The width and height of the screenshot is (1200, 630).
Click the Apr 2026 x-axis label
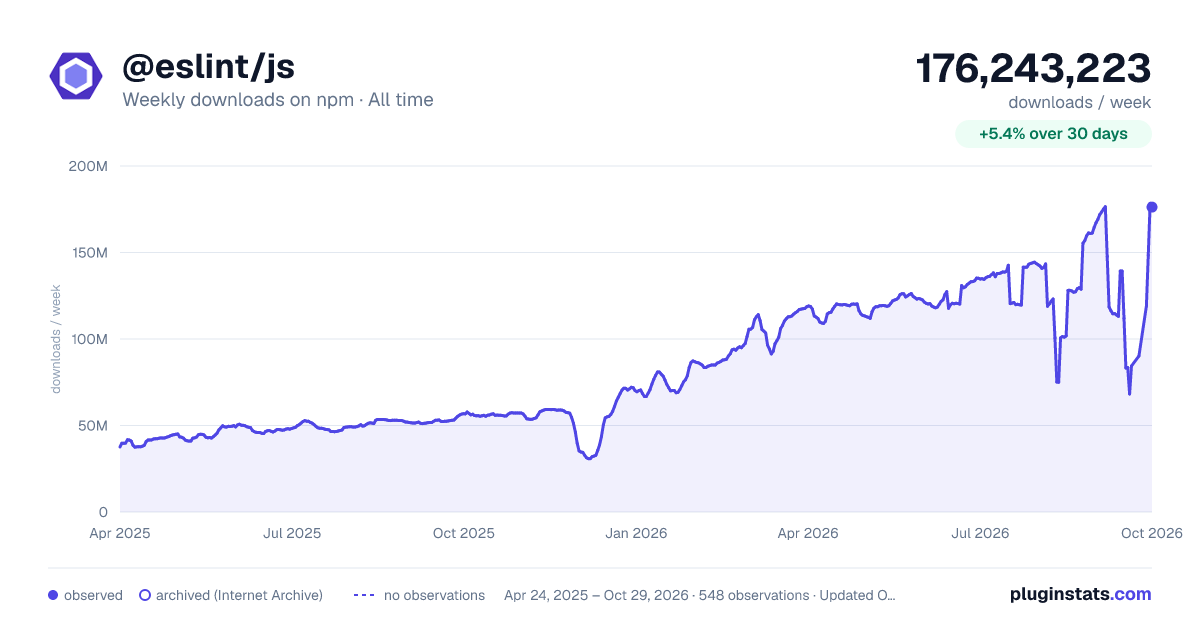pyautogui.click(x=808, y=534)
